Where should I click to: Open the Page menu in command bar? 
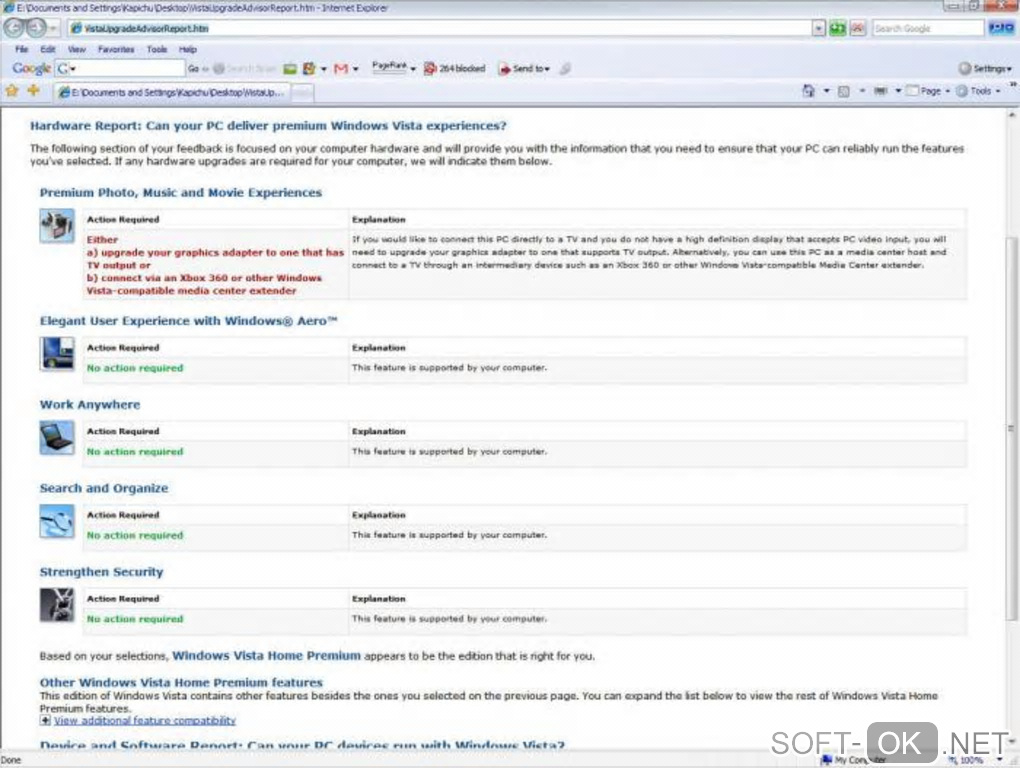[928, 91]
